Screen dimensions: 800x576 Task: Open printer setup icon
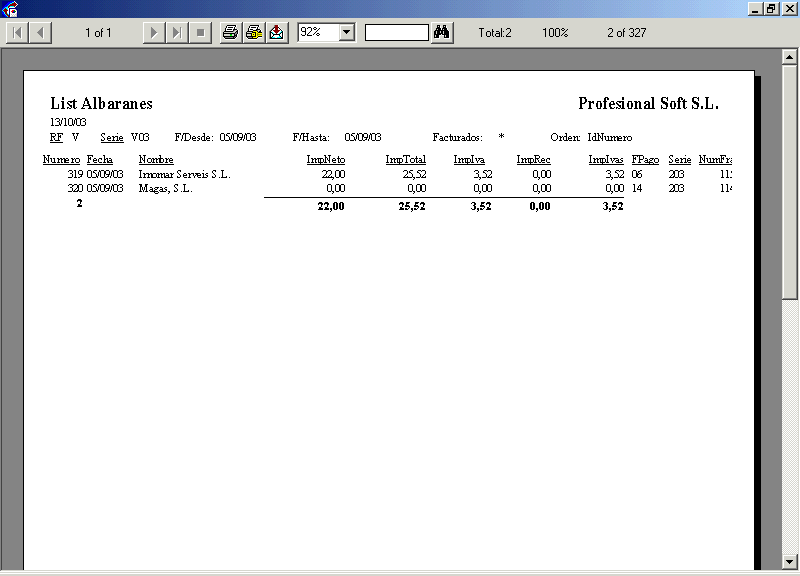[x=254, y=33]
